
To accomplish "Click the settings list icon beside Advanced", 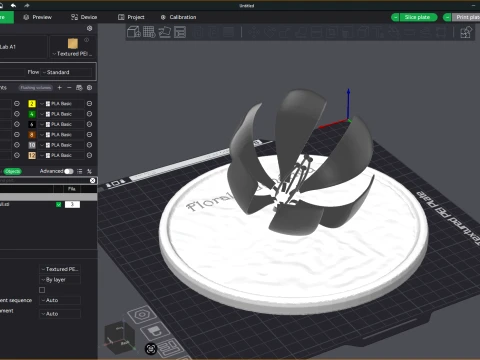I will point(79,171).
